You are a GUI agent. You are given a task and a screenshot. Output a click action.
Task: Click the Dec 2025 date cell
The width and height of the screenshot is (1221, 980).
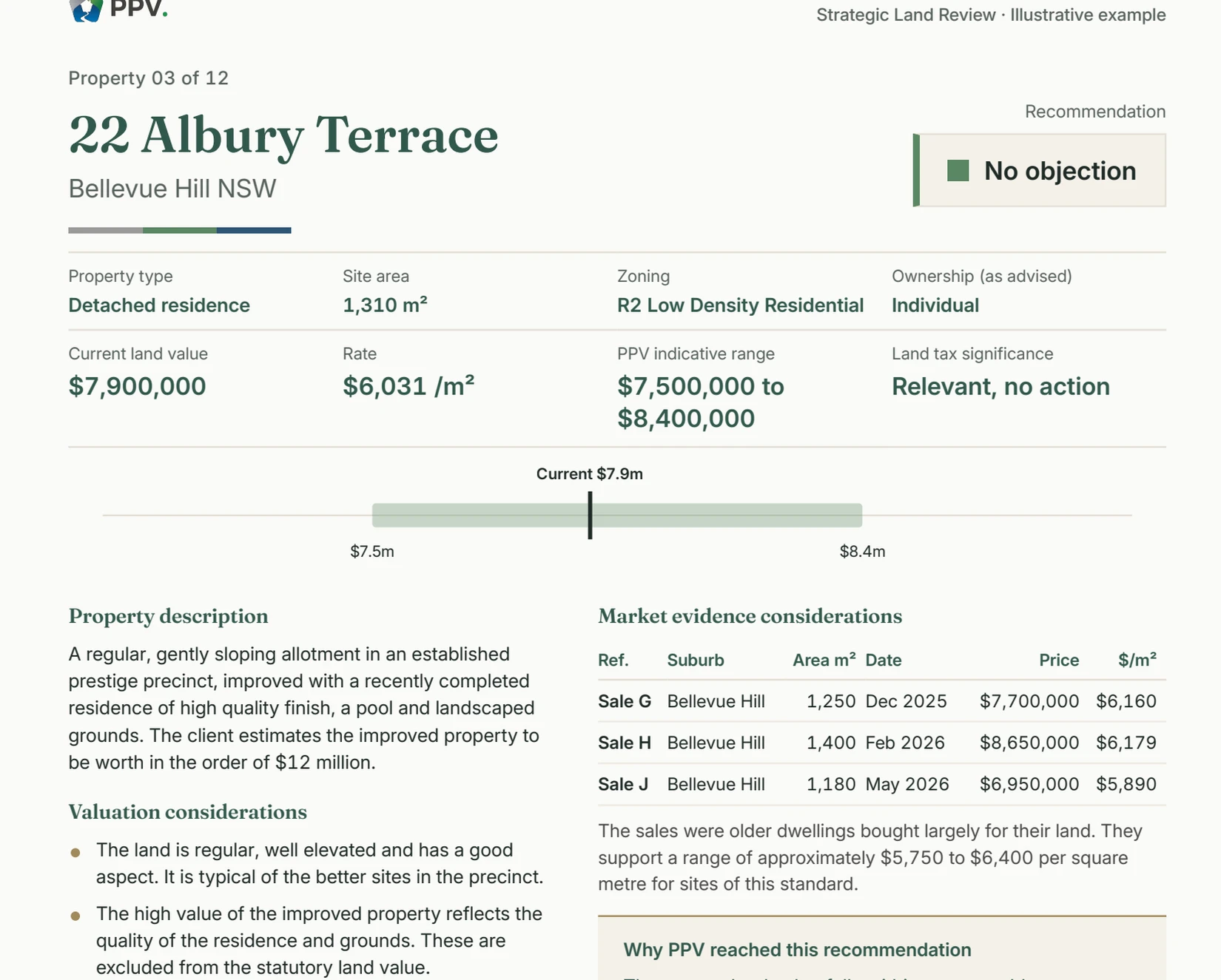point(906,701)
